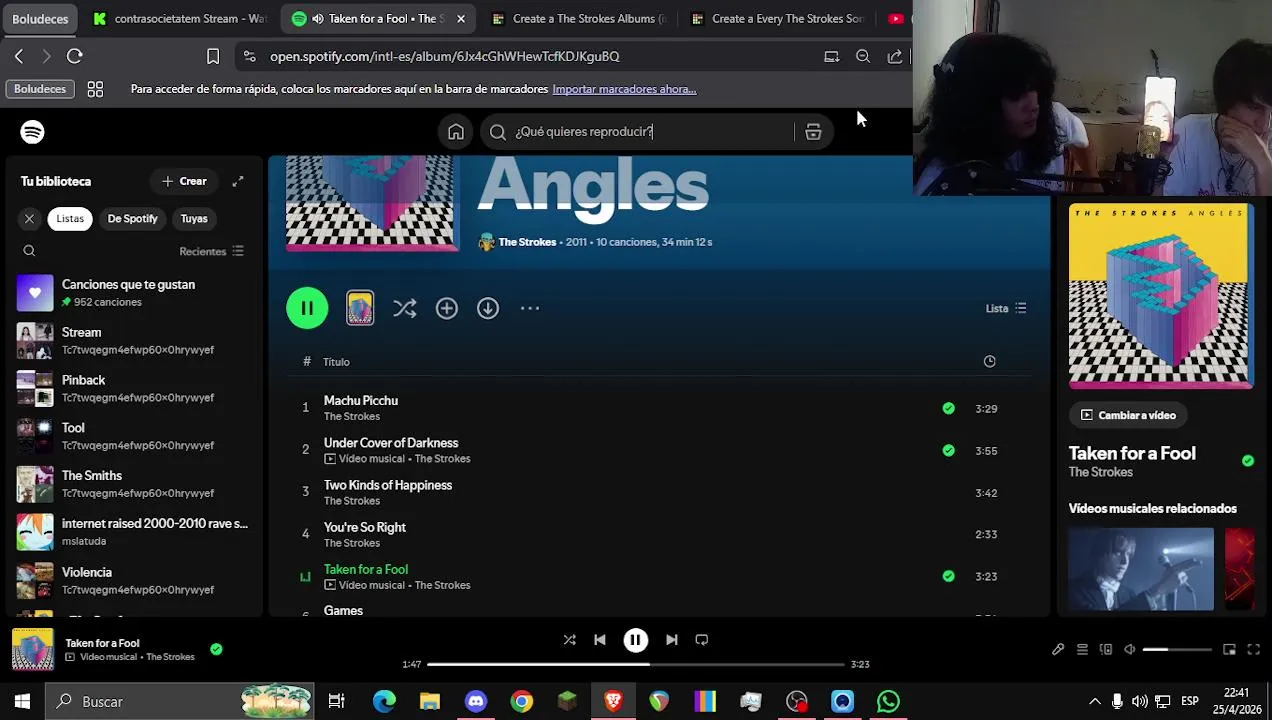Open the Recientes sort dropdown in library
Image resolution: width=1272 pixels, height=720 pixels.
(211, 251)
